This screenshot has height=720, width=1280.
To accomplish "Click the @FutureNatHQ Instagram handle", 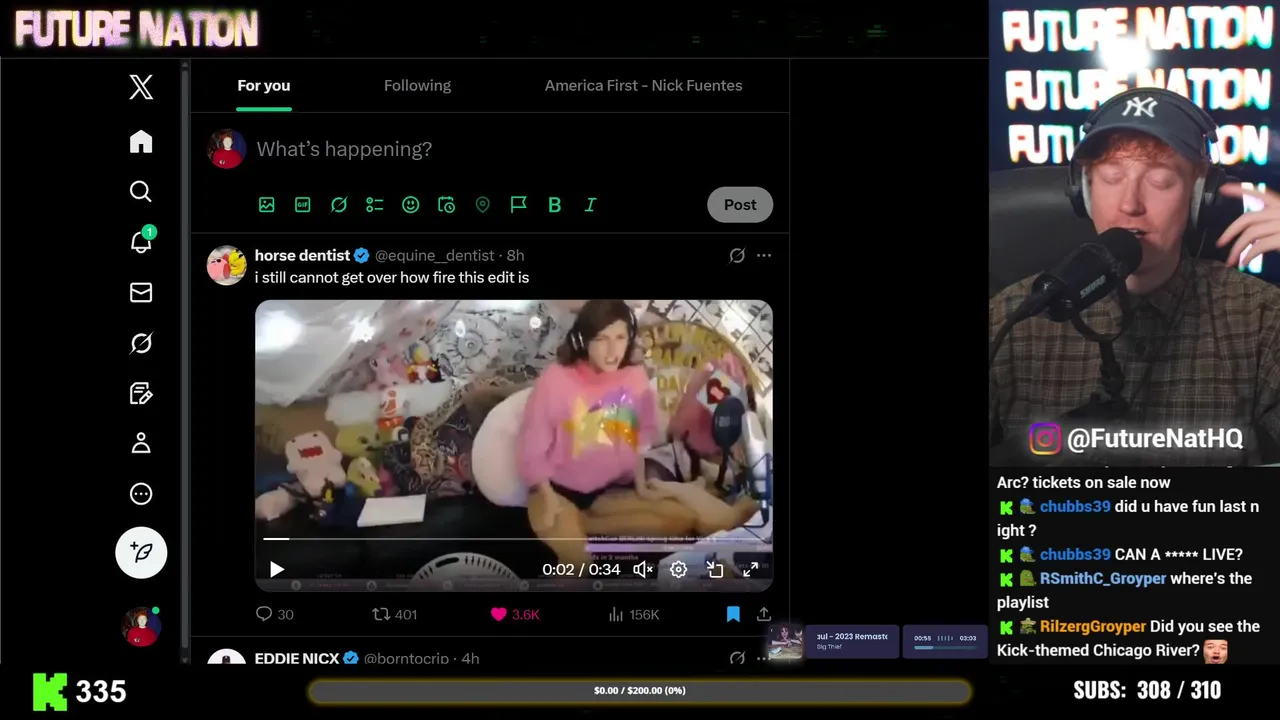I will click(1155, 438).
